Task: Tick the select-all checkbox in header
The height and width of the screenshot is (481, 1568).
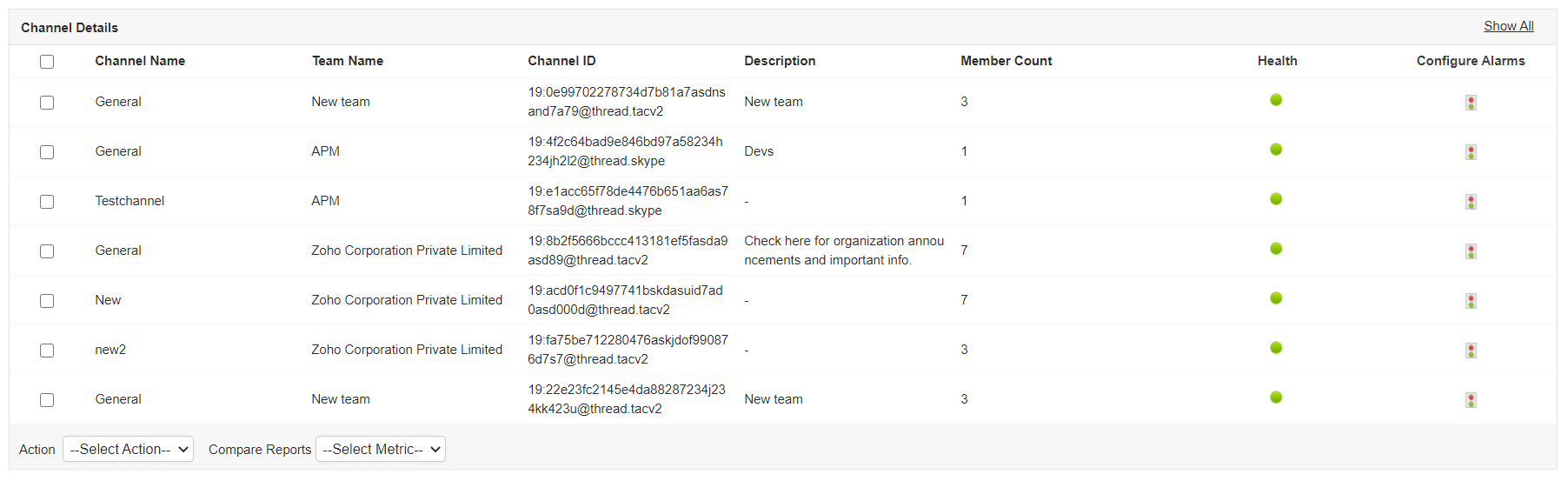Action: click(47, 62)
